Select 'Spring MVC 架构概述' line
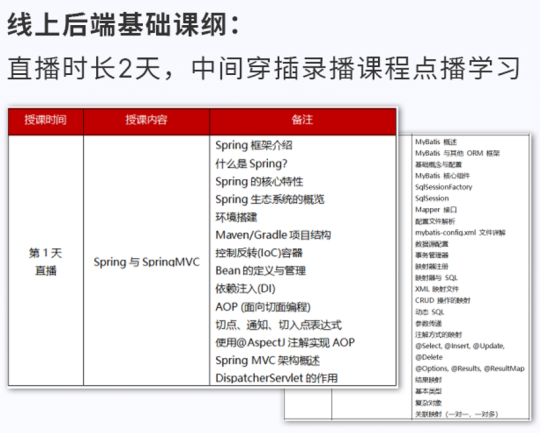This screenshot has height=434, width=540. [x=268, y=361]
